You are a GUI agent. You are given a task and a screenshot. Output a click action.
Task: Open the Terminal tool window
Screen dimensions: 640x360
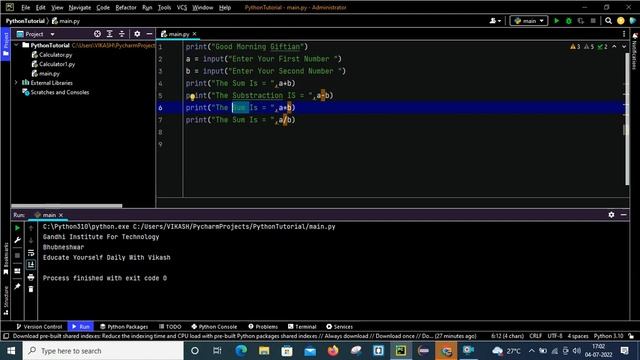click(302, 327)
